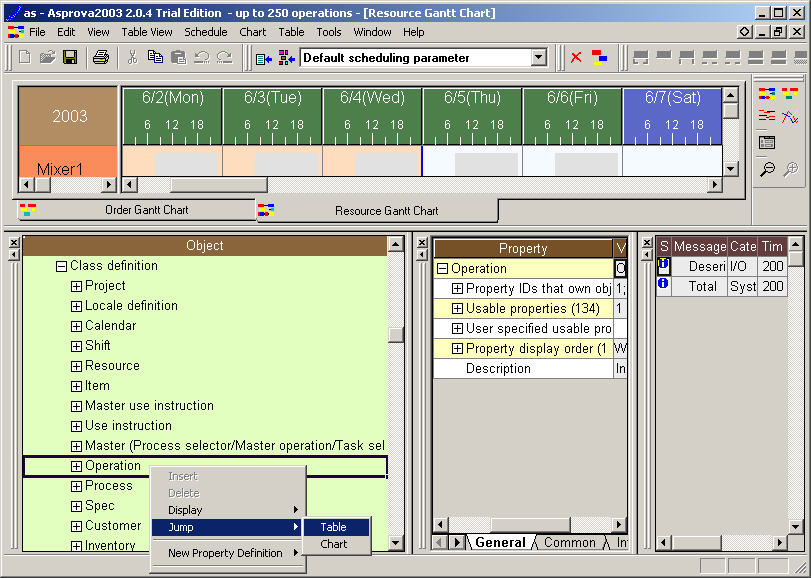Click the 6/7(Sat) date header

672,116
